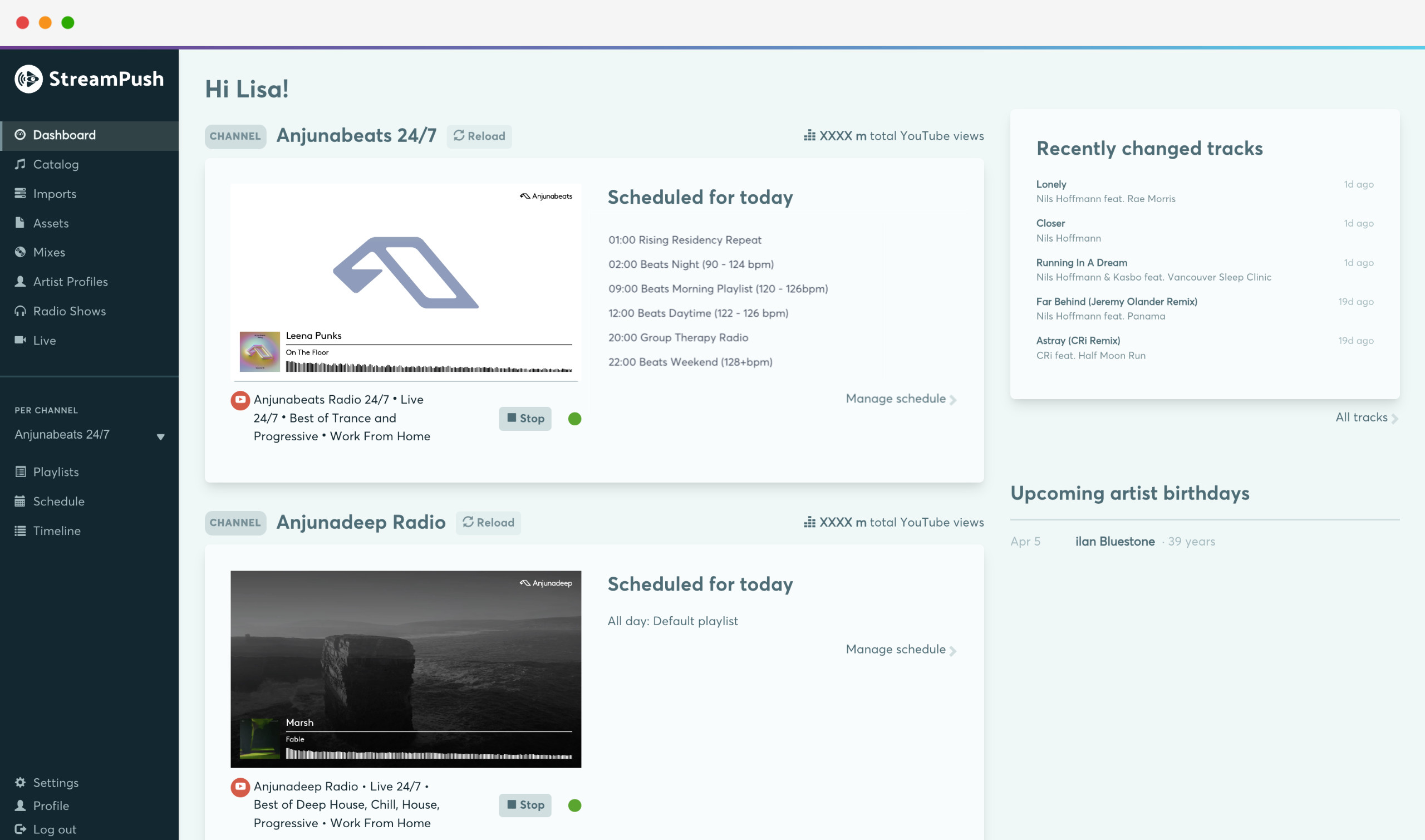The height and width of the screenshot is (840, 1425).
Task: Click the Leena Punks waveform progress bar
Action: pos(429,367)
